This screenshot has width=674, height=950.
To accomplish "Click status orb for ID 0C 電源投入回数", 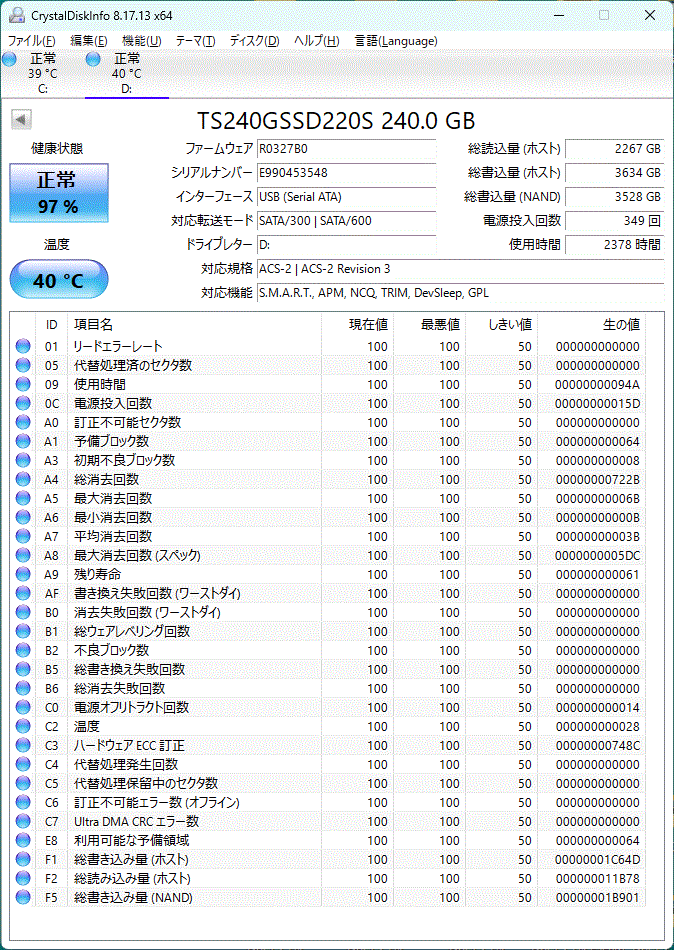I will pyautogui.click(x=23, y=404).
